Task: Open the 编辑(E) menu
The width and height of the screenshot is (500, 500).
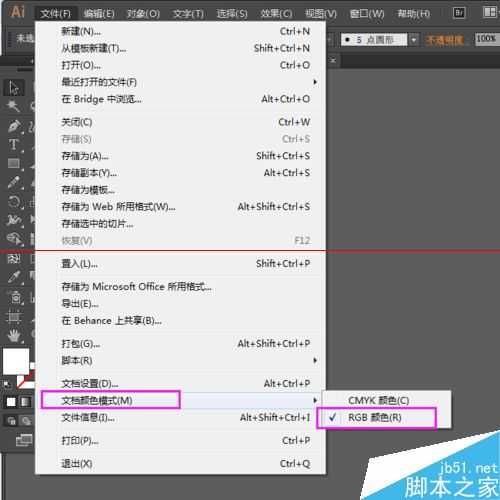Action: click(x=99, y=14)
